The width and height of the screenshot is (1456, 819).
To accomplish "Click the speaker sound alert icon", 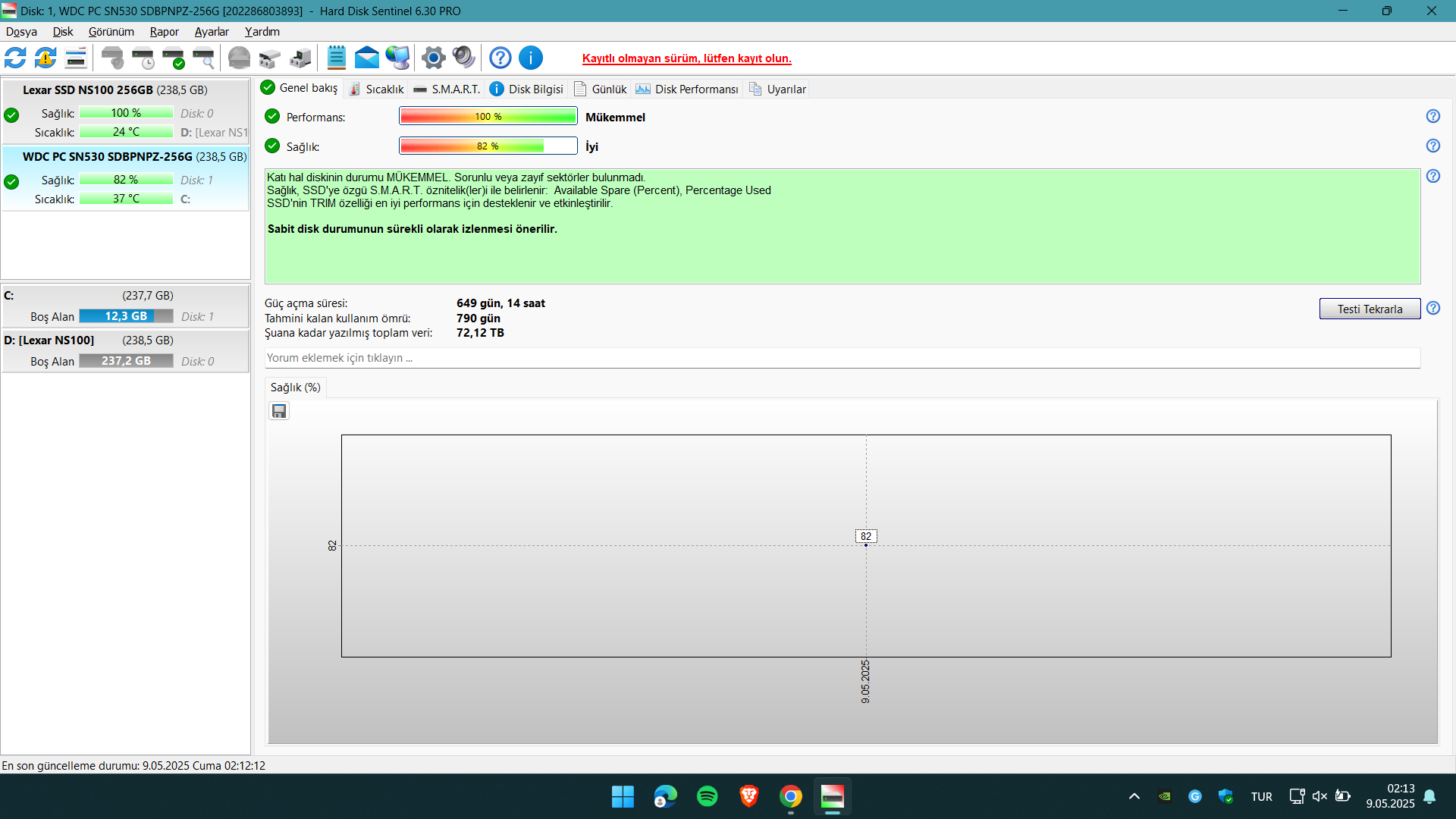I will coord(463,58).
